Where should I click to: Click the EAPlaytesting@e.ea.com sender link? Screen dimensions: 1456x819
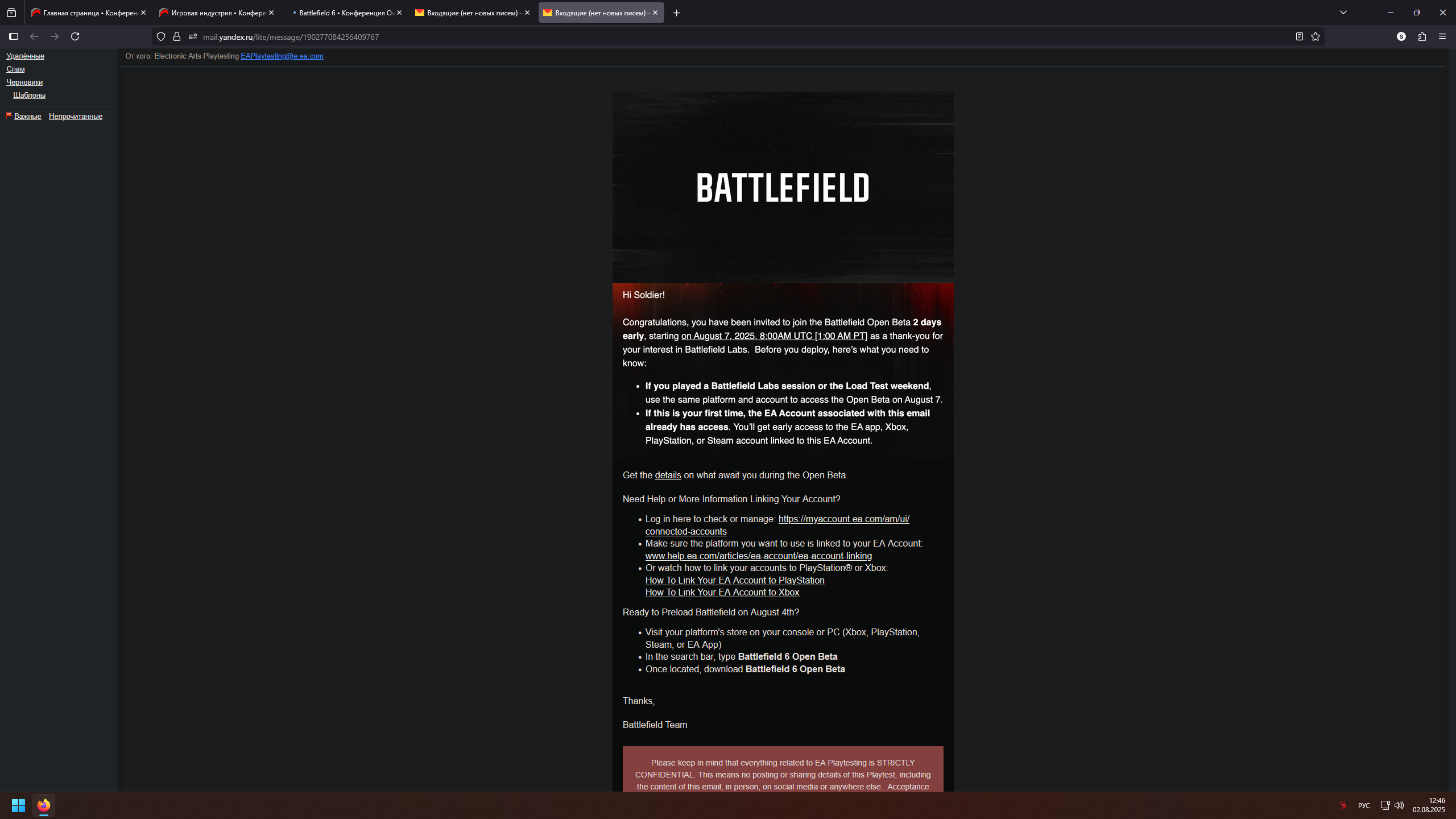282,56
